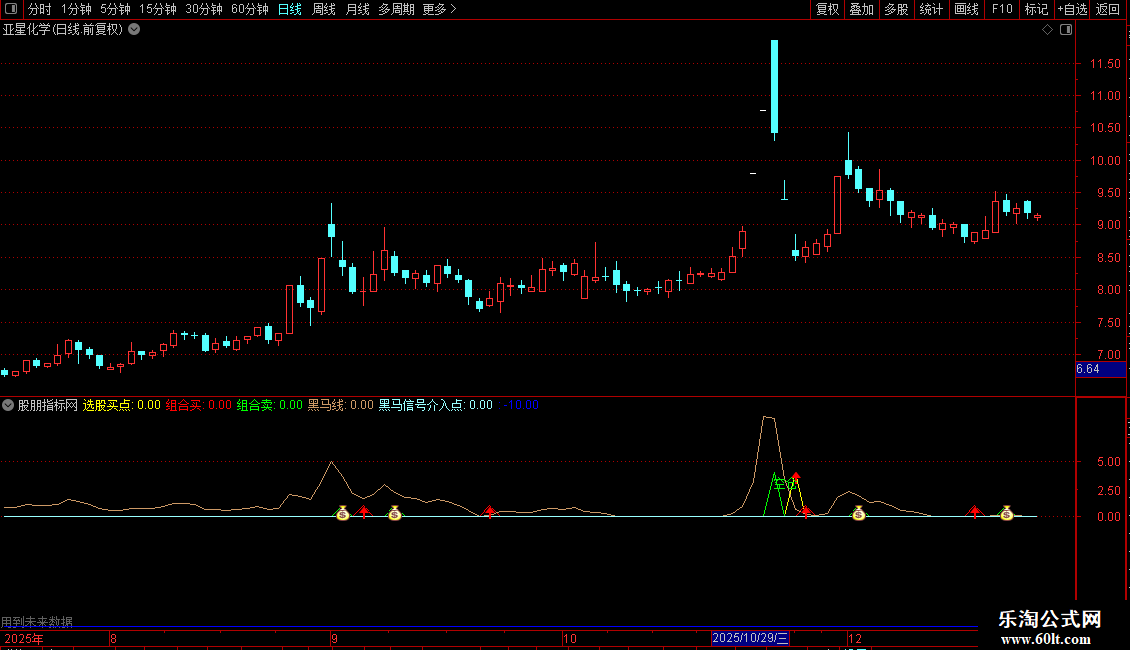Click the tall cyan candle at the chart high
Image resolution: width=1130 pixels, height=650 pixels.
tap(775, 86)
